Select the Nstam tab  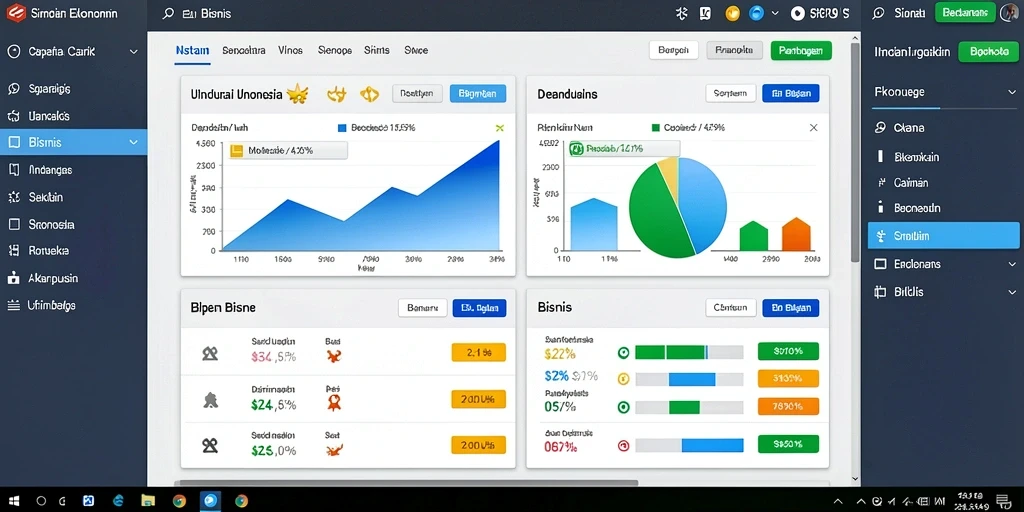tap(193, 50)
